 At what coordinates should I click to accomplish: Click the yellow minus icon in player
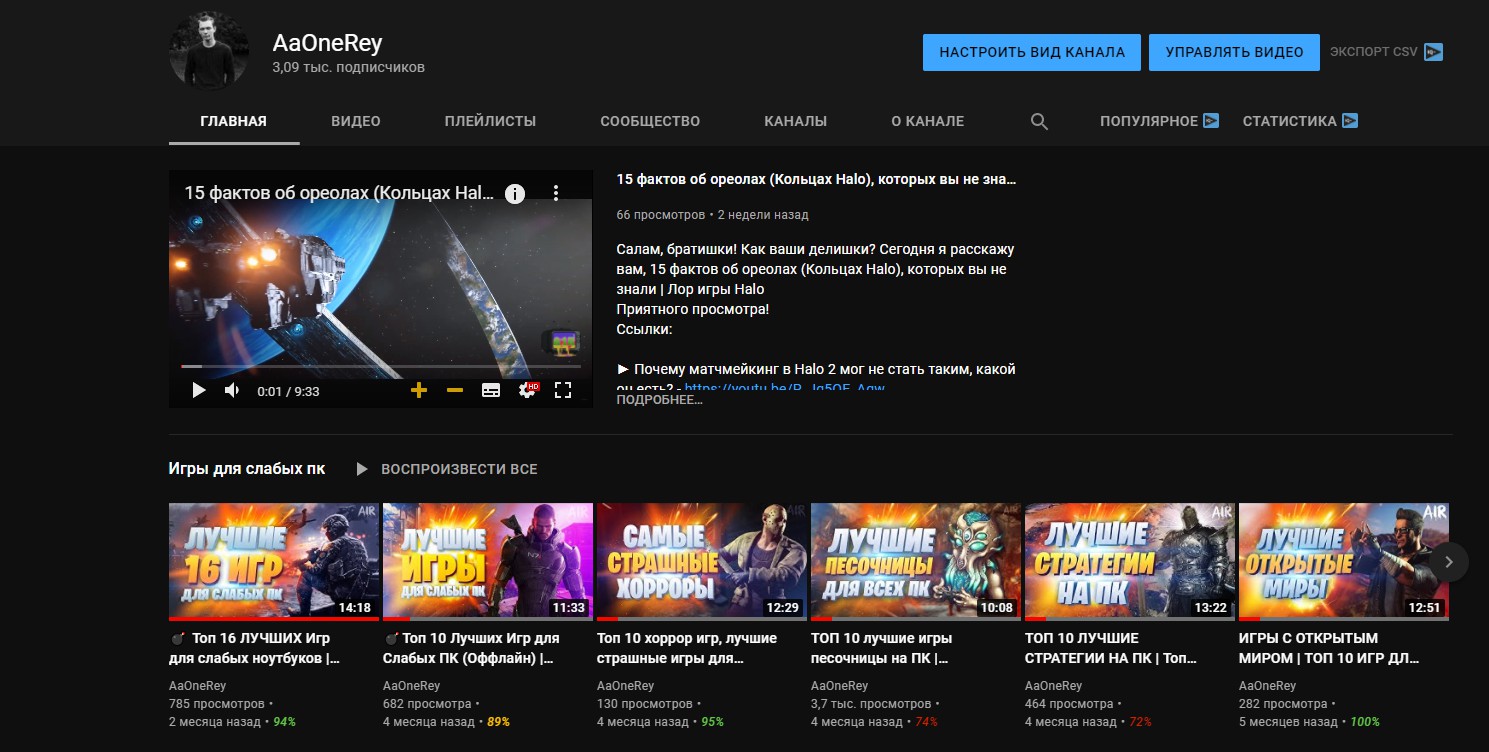tap(455, 390)
